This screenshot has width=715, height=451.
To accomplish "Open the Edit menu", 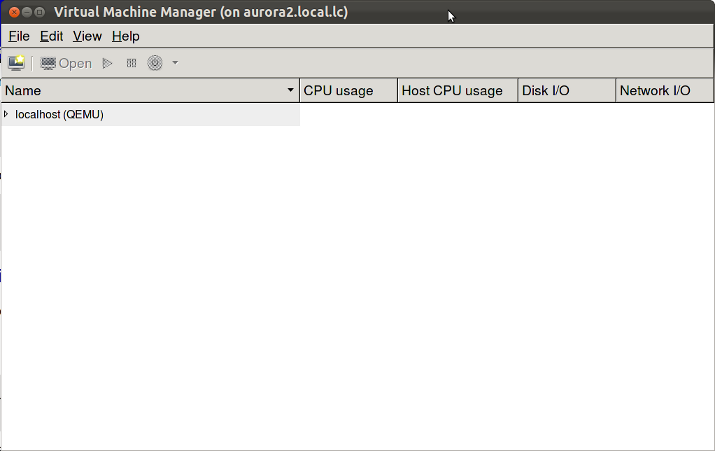I will [51, 36].
